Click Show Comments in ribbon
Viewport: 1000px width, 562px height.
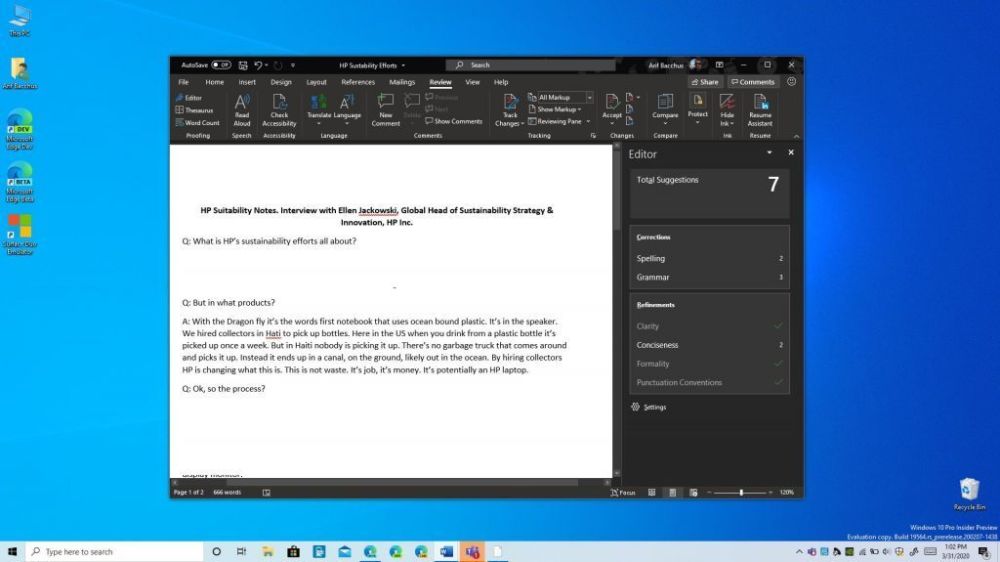tap(453, 121)
